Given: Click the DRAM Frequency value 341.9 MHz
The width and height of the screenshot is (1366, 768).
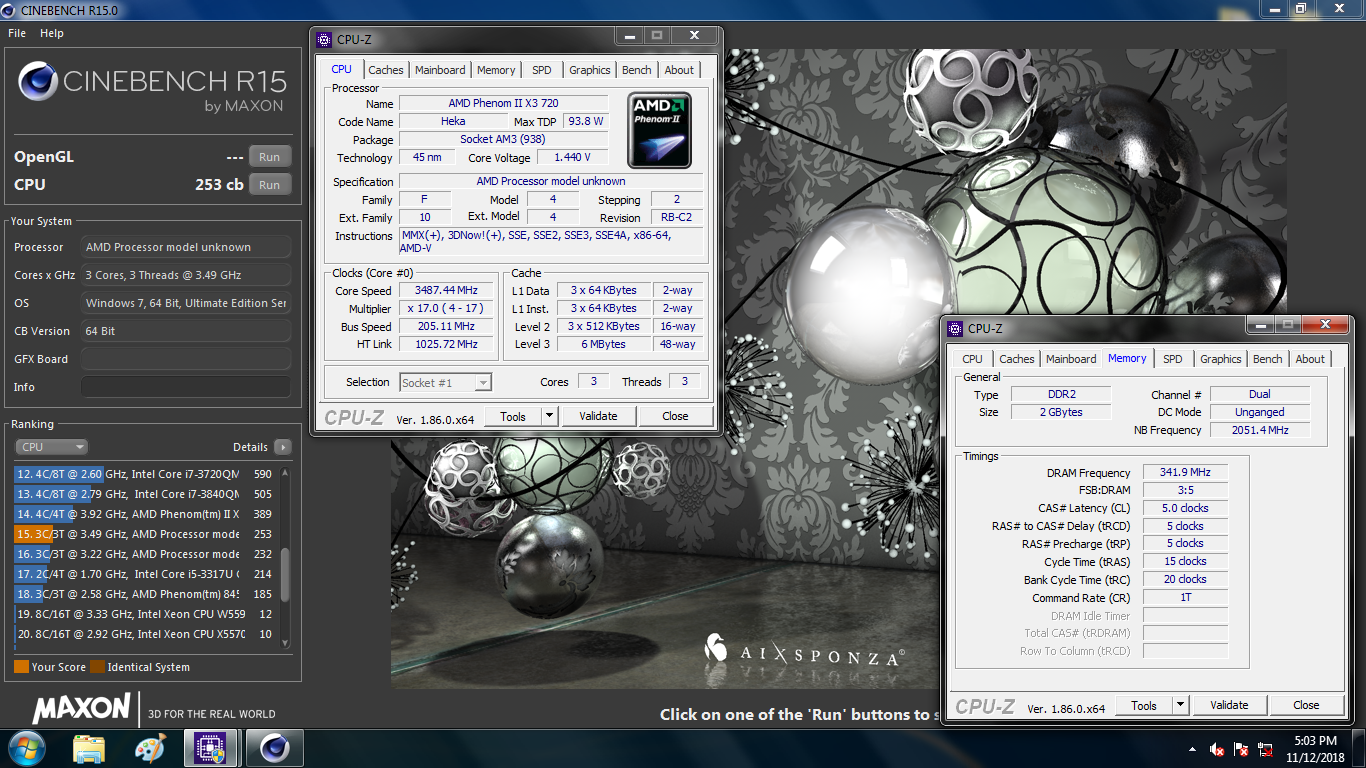Looking at the screenshot, I should (1185, 473).
